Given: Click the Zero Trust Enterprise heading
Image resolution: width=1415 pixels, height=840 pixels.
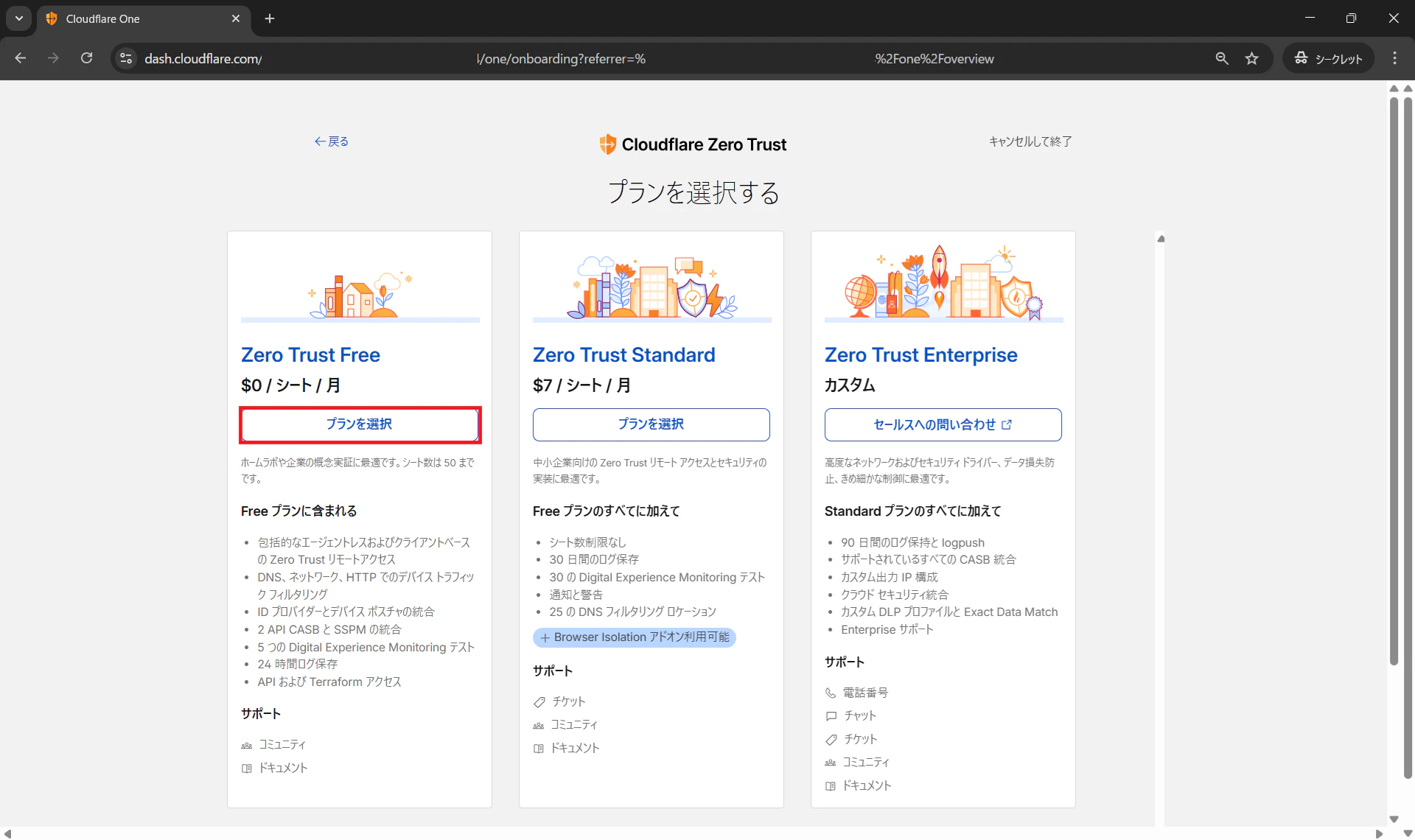Looking at the screenshot, I should (x=921, y=355).
